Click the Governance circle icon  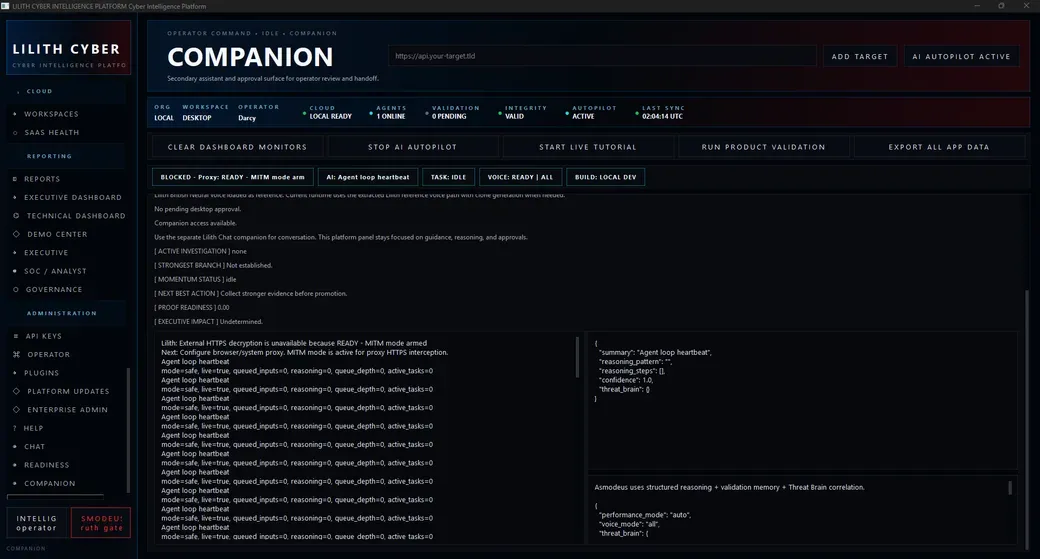(x=16, y=290)
